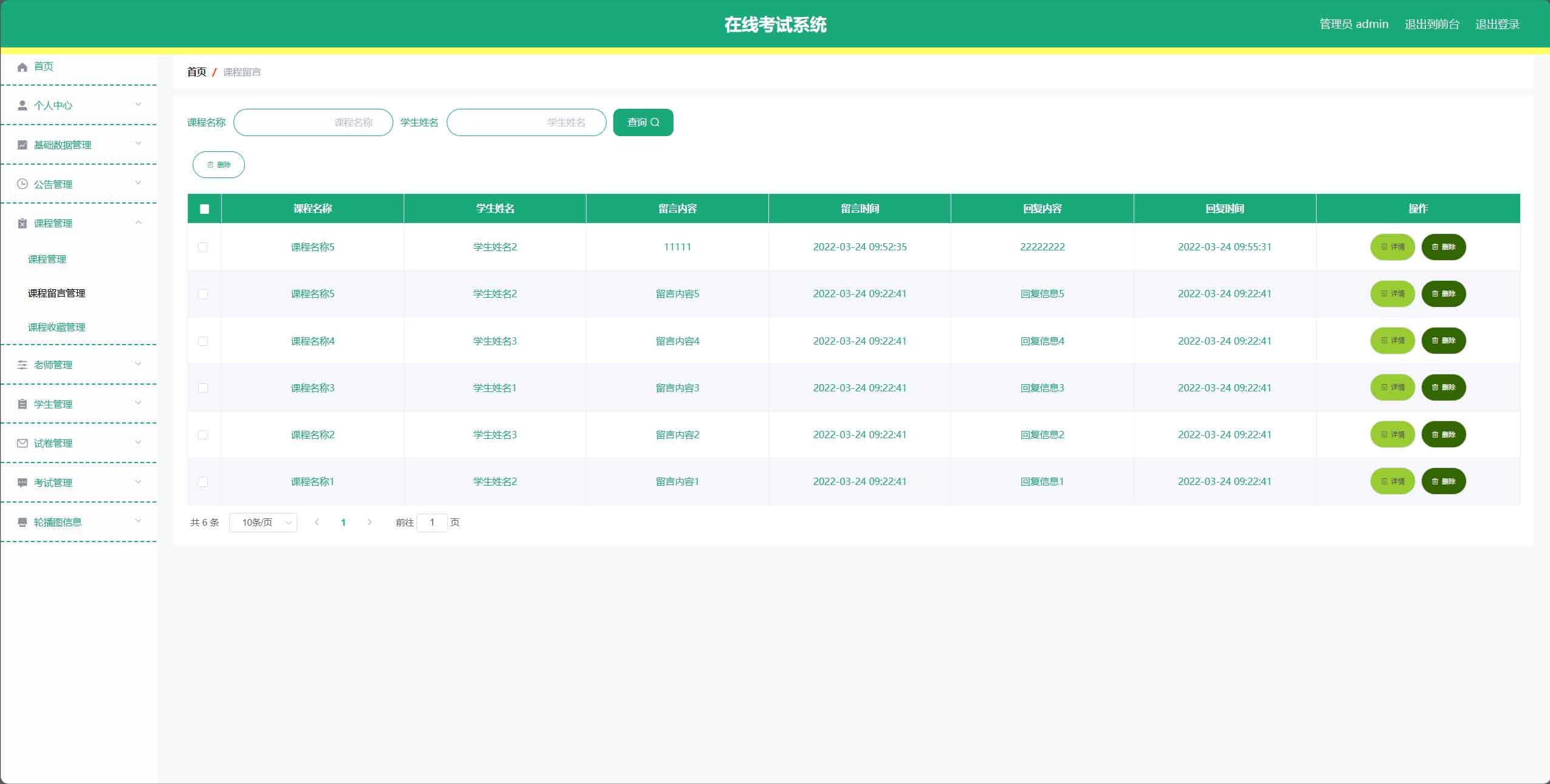1550x784 pixels.
Task: Click the home icon in sidebar
Action: tap(22, 67)
